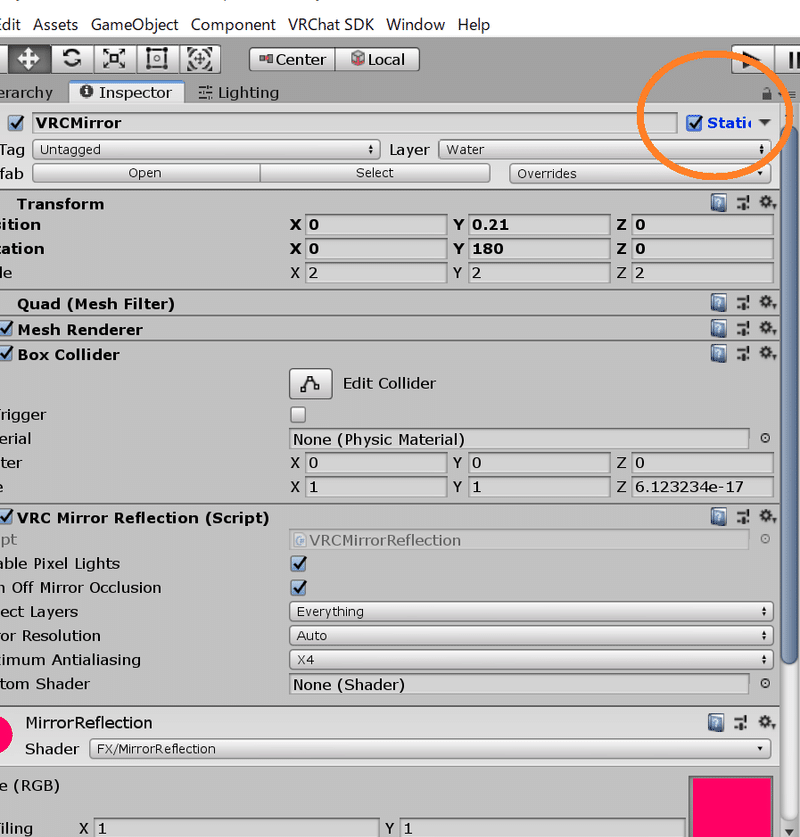
Task: Click the Edit Collider button icon
Action: [311, 384]
